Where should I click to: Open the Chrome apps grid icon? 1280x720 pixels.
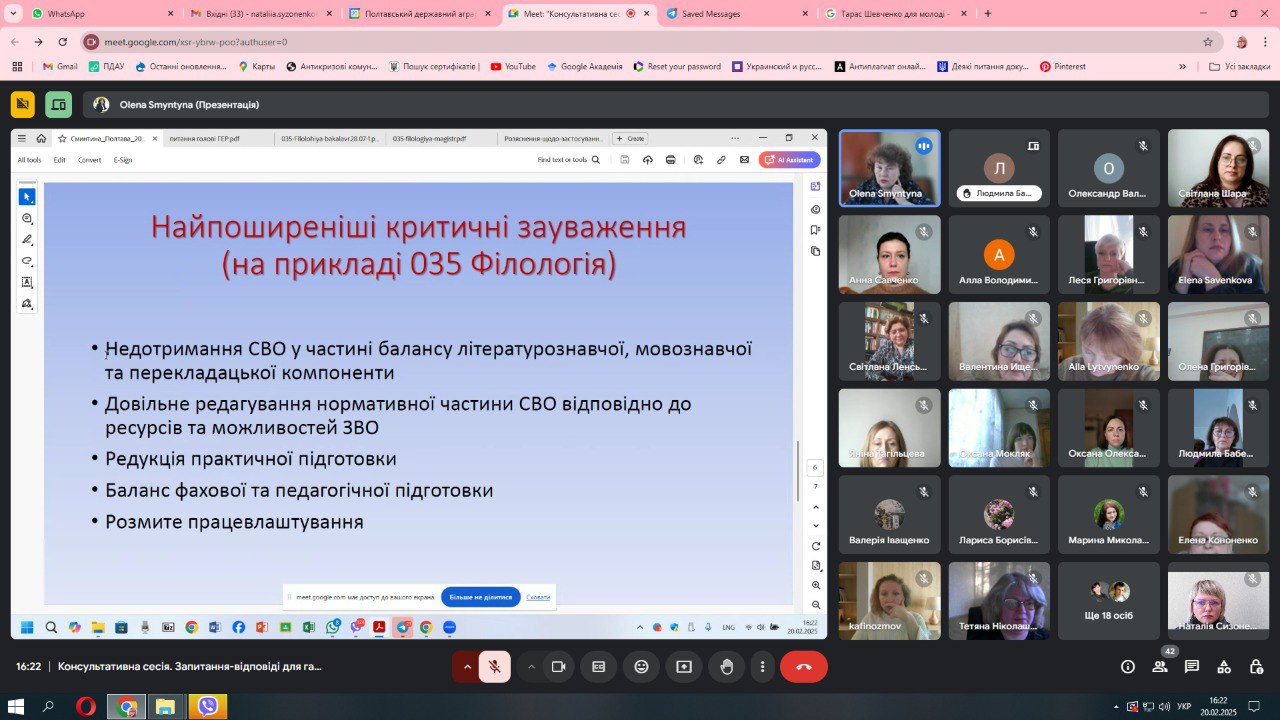[17, 67]
